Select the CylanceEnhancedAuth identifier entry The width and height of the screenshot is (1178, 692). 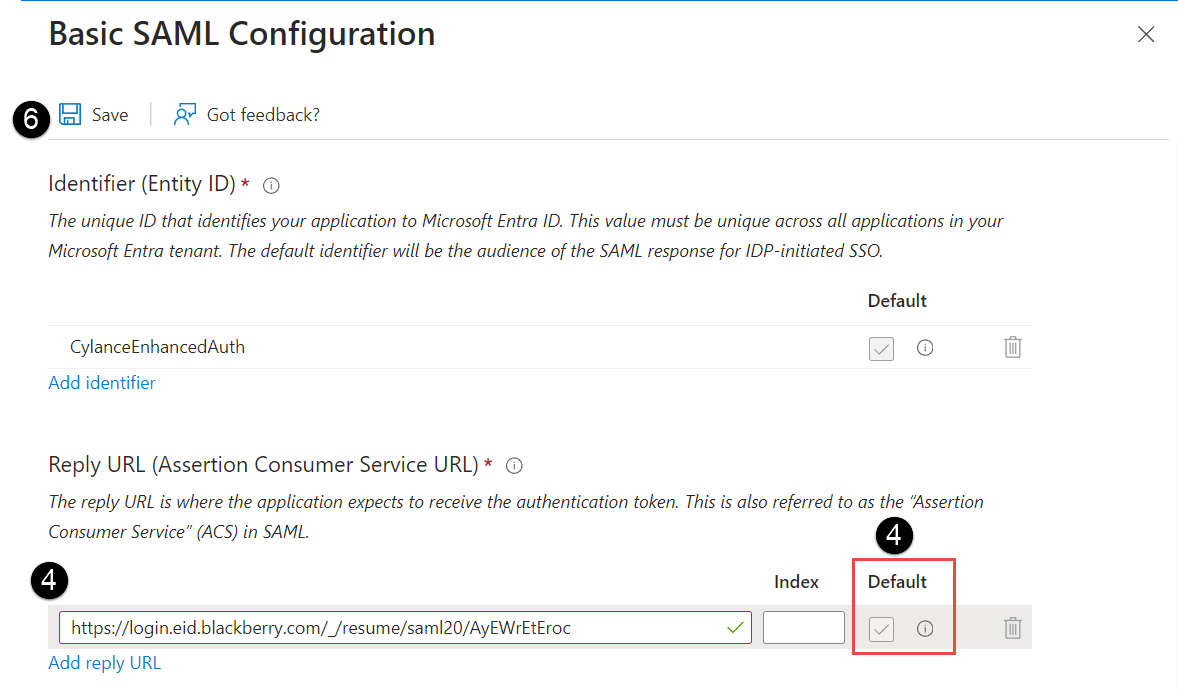tap(157, 348)
